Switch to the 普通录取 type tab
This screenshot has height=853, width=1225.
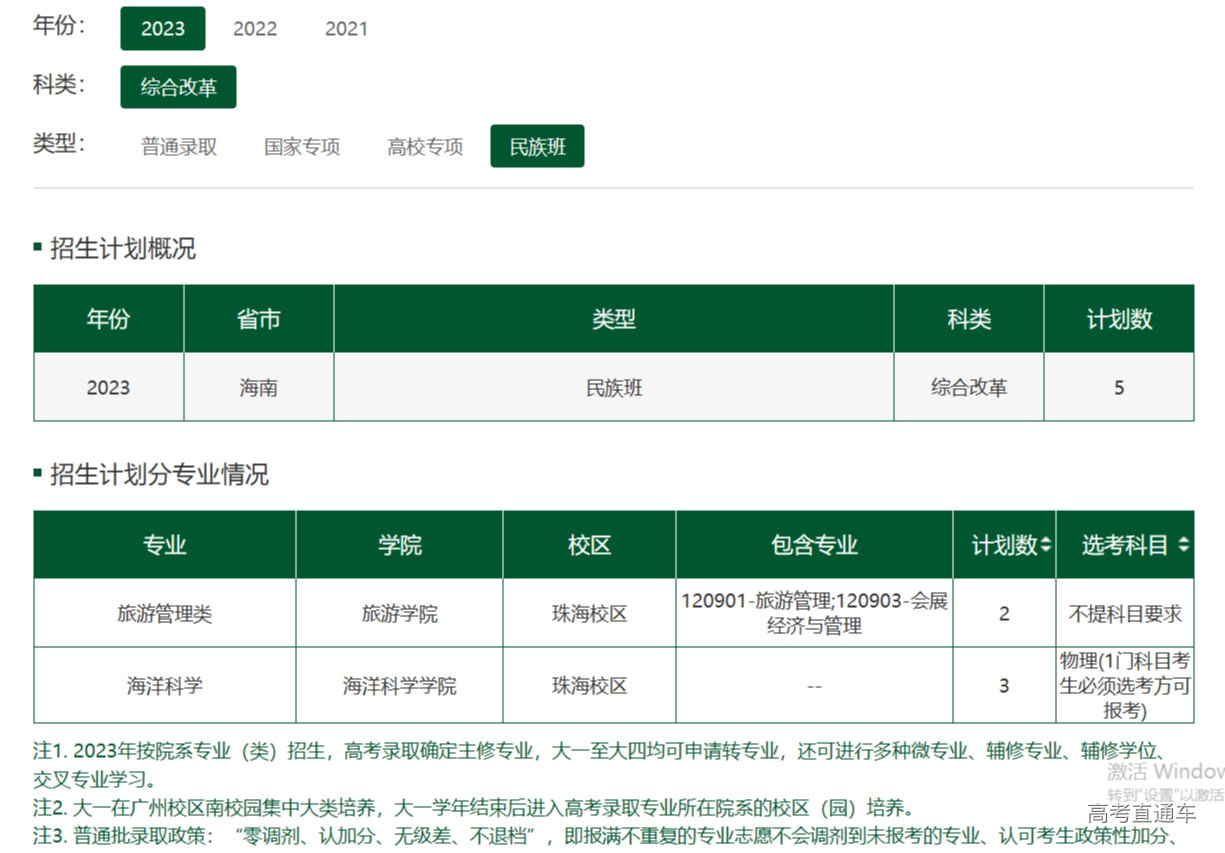(x=179, y=147)
